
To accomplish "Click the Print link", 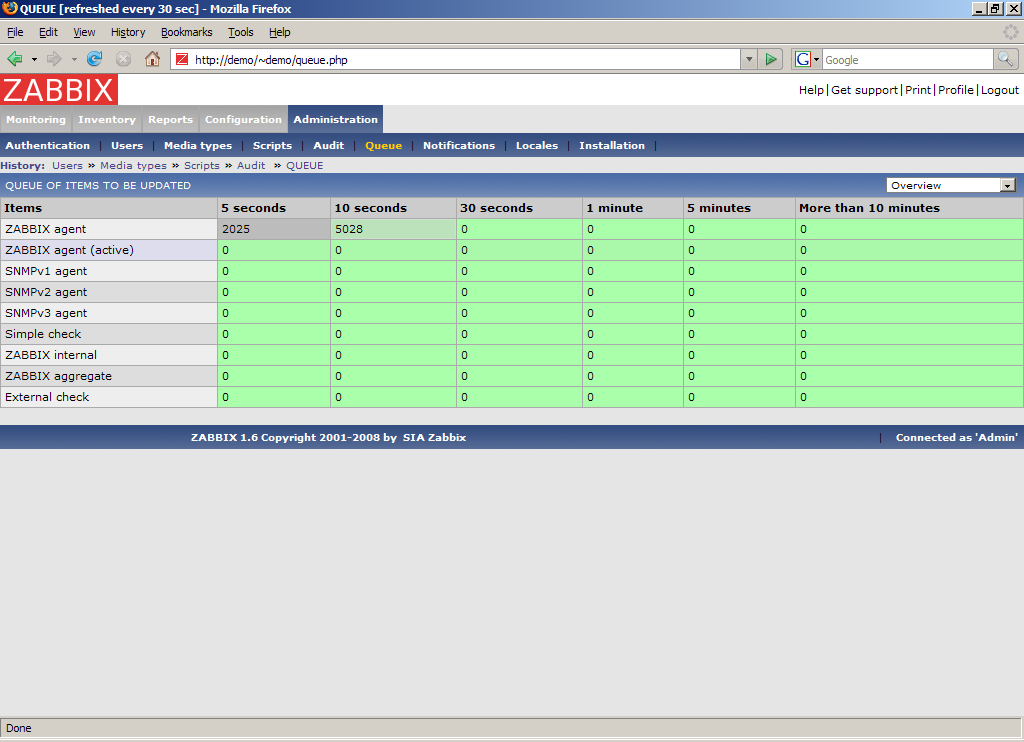I will pyautogui.click(x=918, y=90).
